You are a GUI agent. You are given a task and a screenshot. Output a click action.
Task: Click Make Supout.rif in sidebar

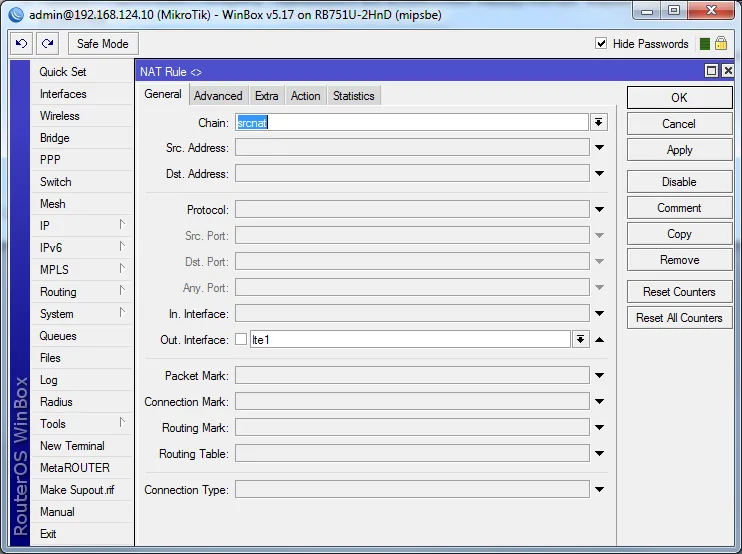point(81,490)
